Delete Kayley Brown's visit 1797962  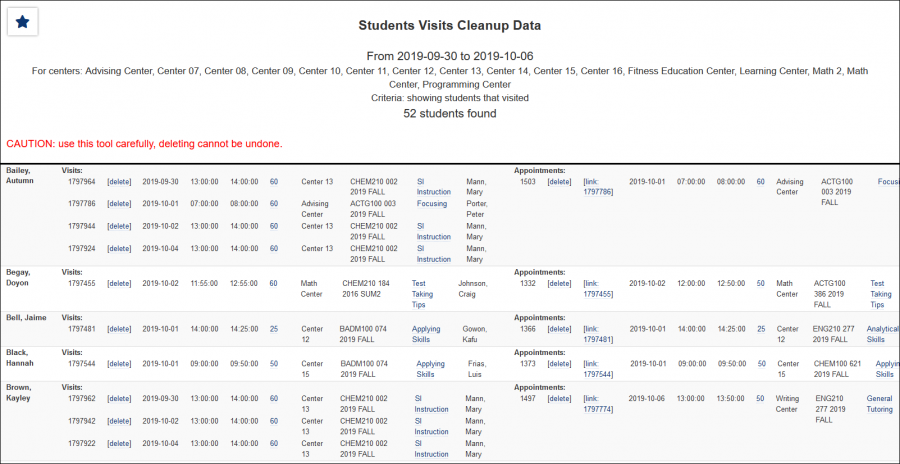click(119, 398)
